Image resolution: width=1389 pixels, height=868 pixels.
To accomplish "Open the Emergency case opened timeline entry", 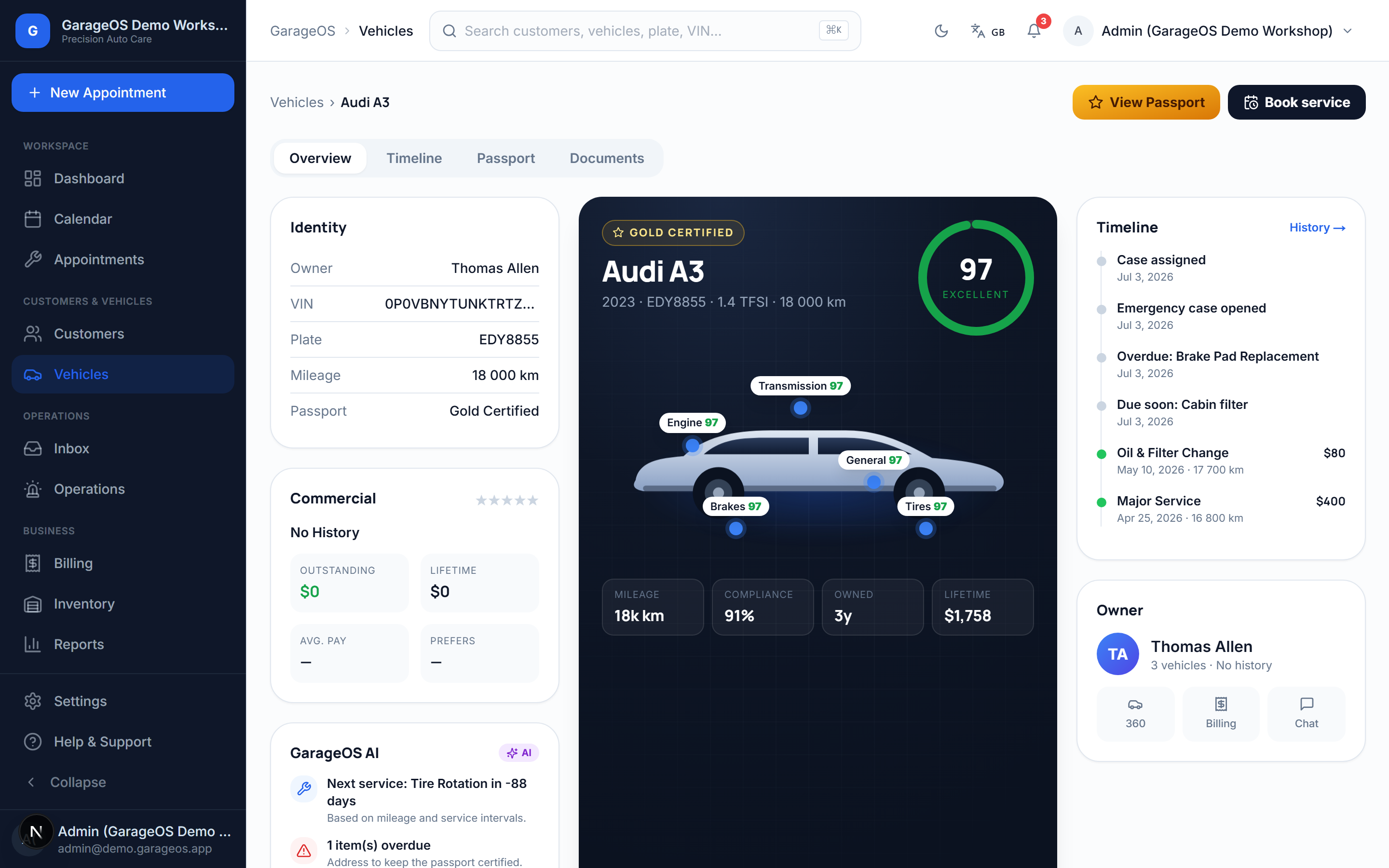I will coord(1221,316).
